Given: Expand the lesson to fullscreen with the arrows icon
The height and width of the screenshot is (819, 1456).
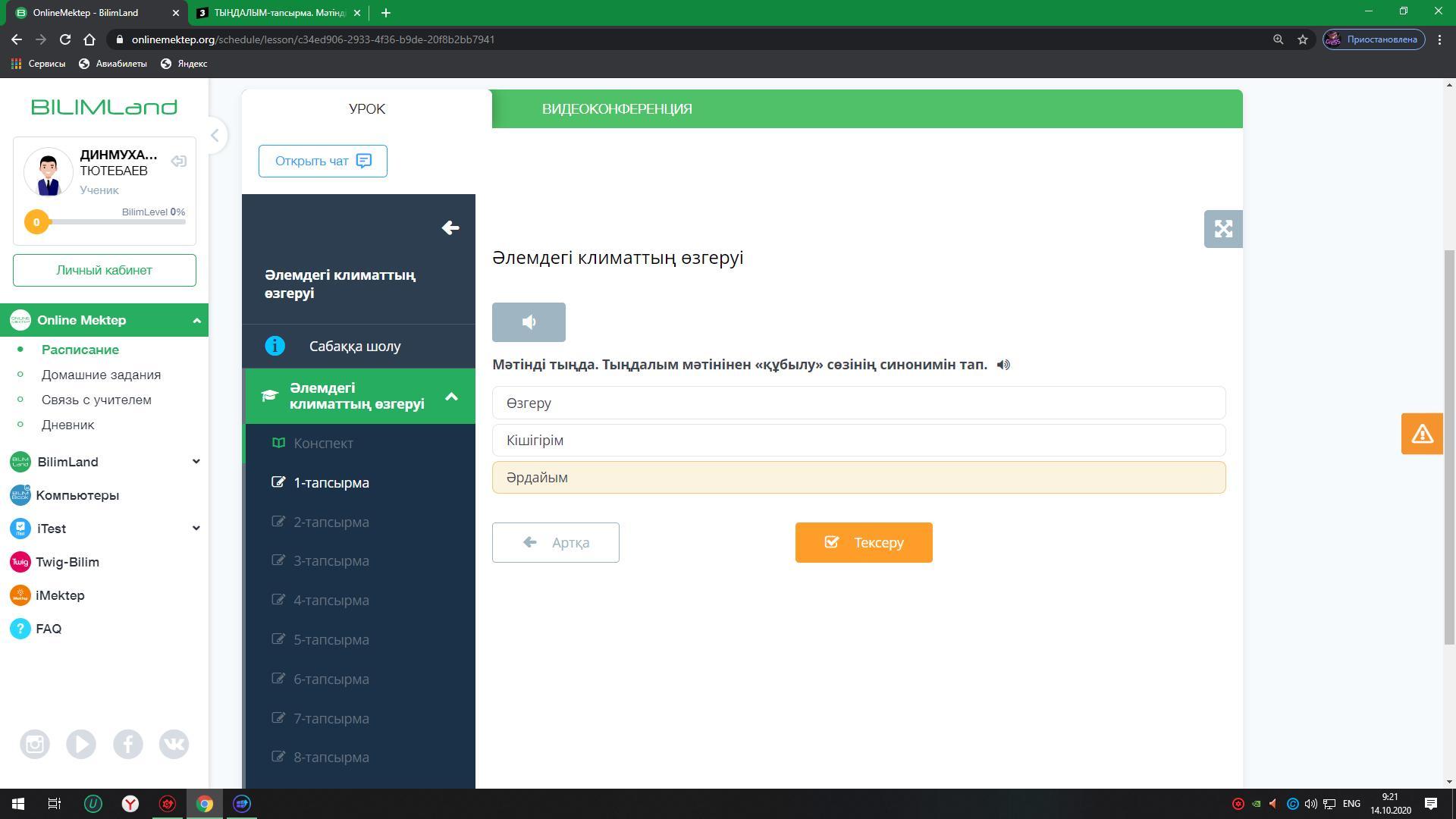Looking at the screenshot, I should [1222, 229].
